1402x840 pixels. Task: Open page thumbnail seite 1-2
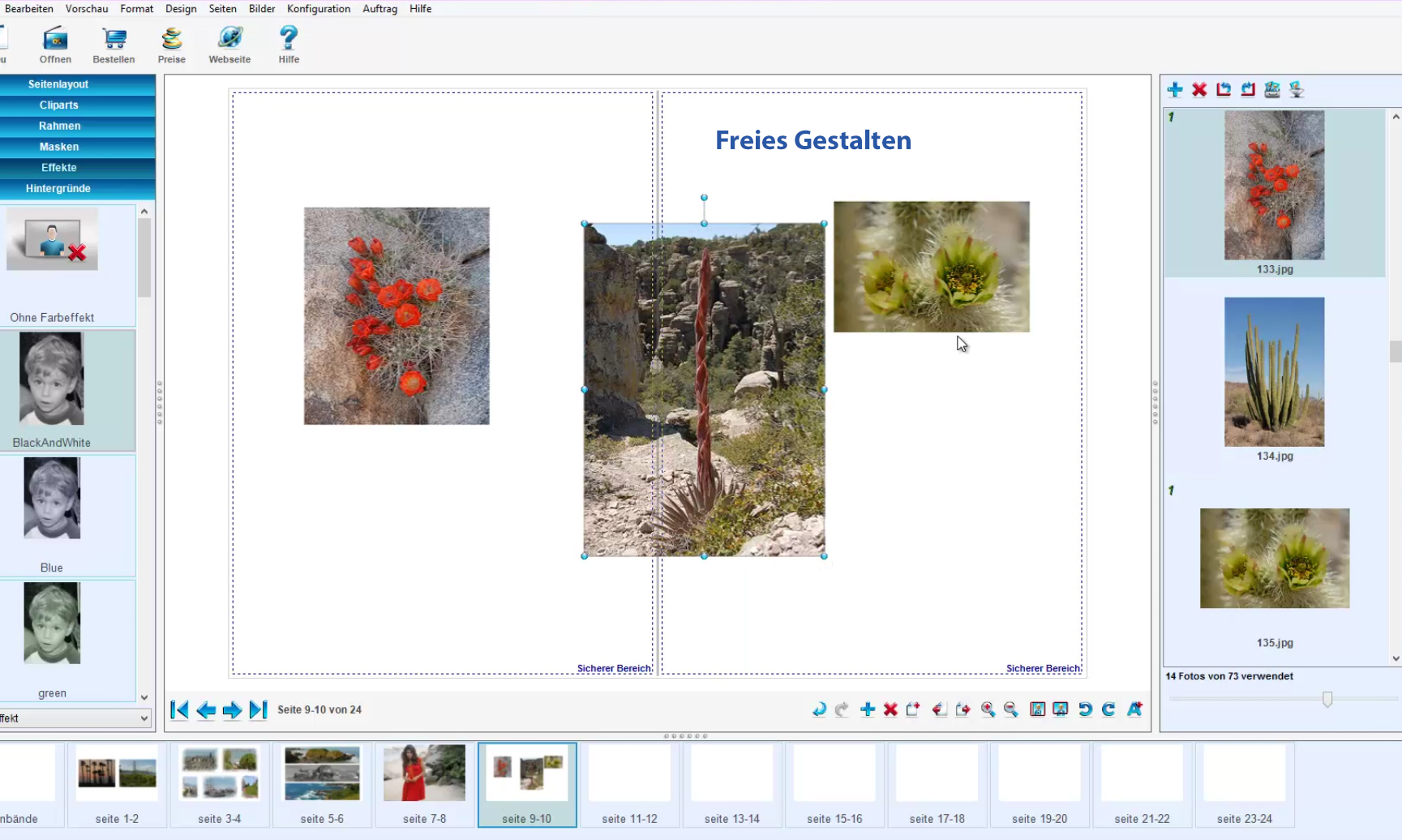click(117, 783)
